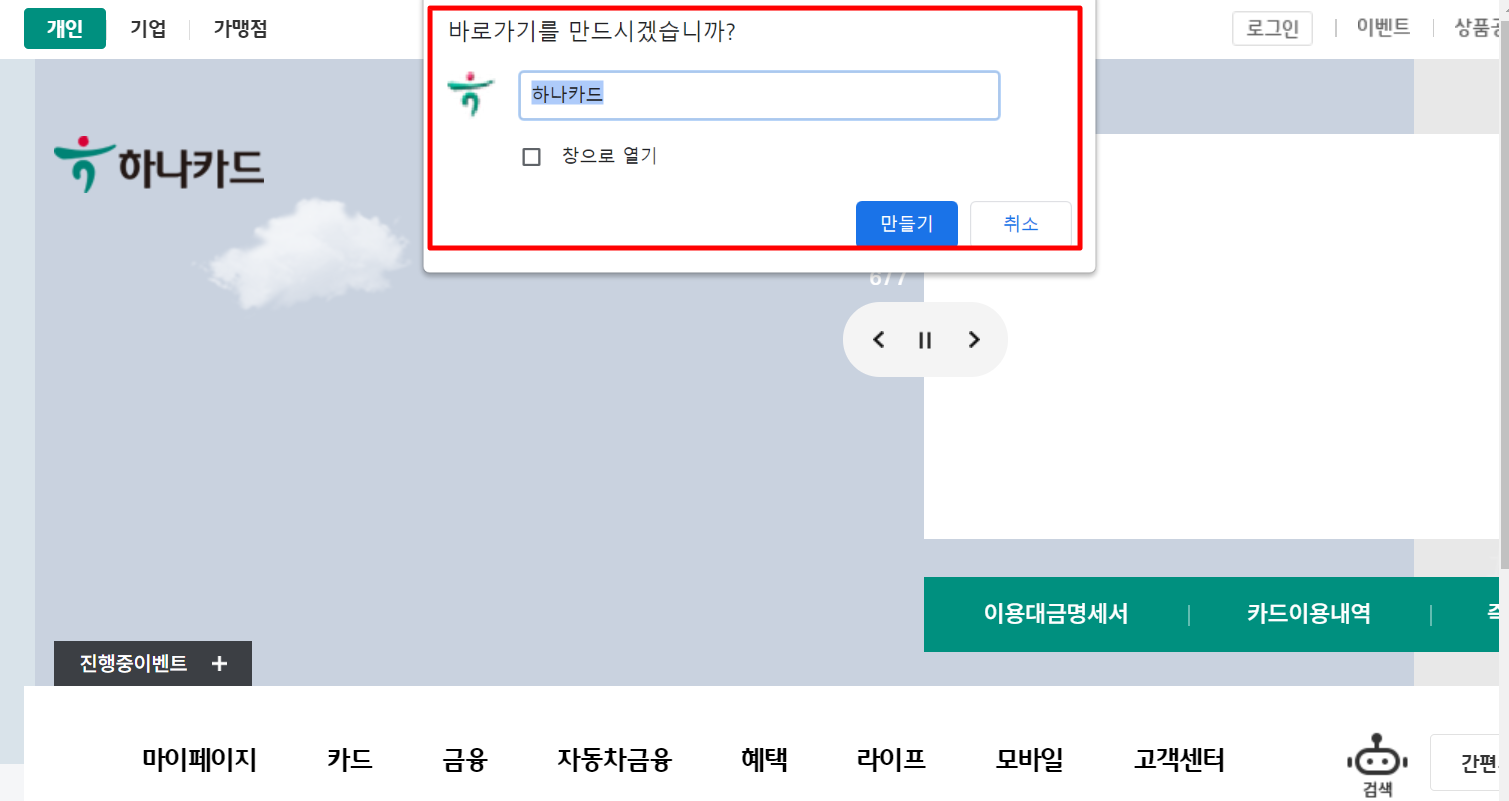Open the 모바일 menu
1509x801 pixels.
[1030, 760]
